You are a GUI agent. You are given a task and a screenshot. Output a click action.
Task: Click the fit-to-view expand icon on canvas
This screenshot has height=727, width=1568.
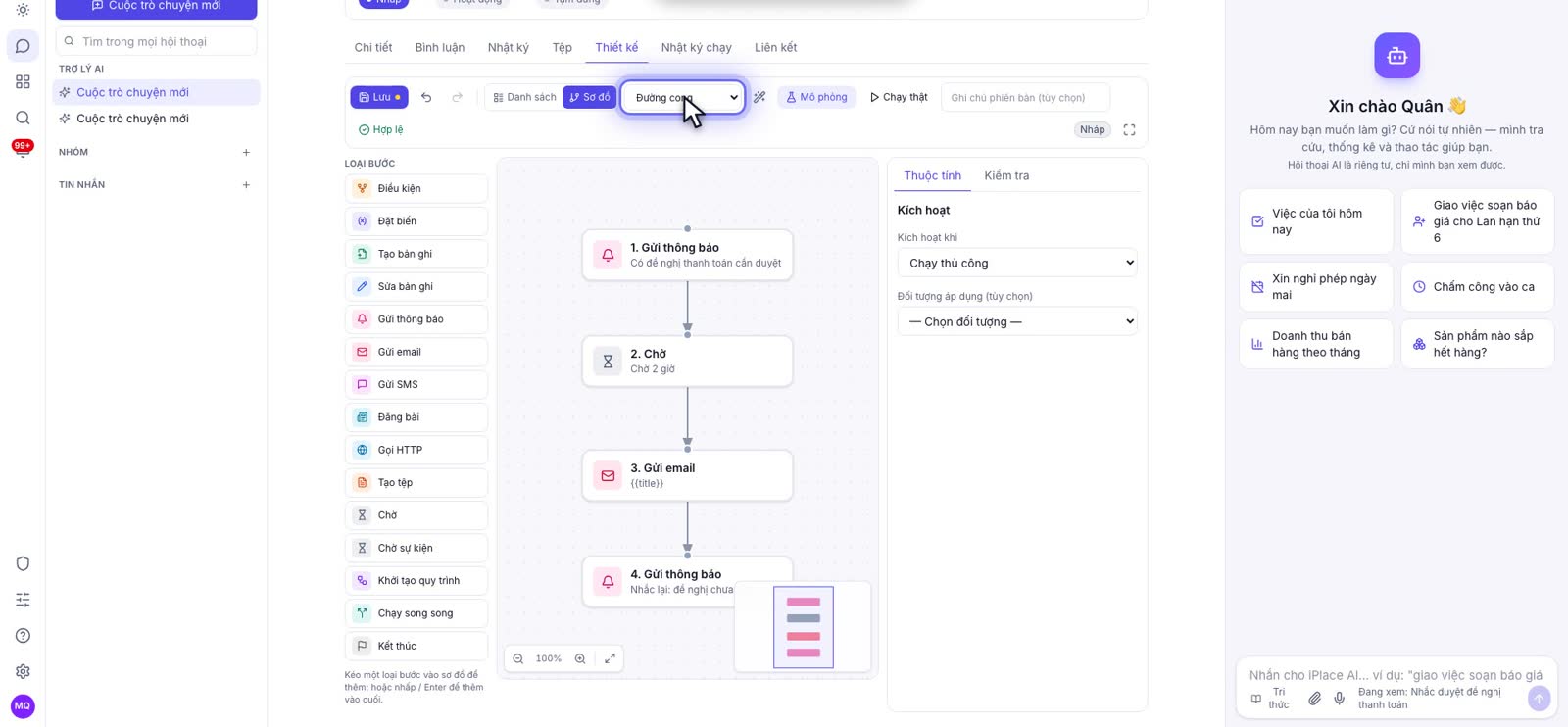pyautogui.click(x=610, y=658)
